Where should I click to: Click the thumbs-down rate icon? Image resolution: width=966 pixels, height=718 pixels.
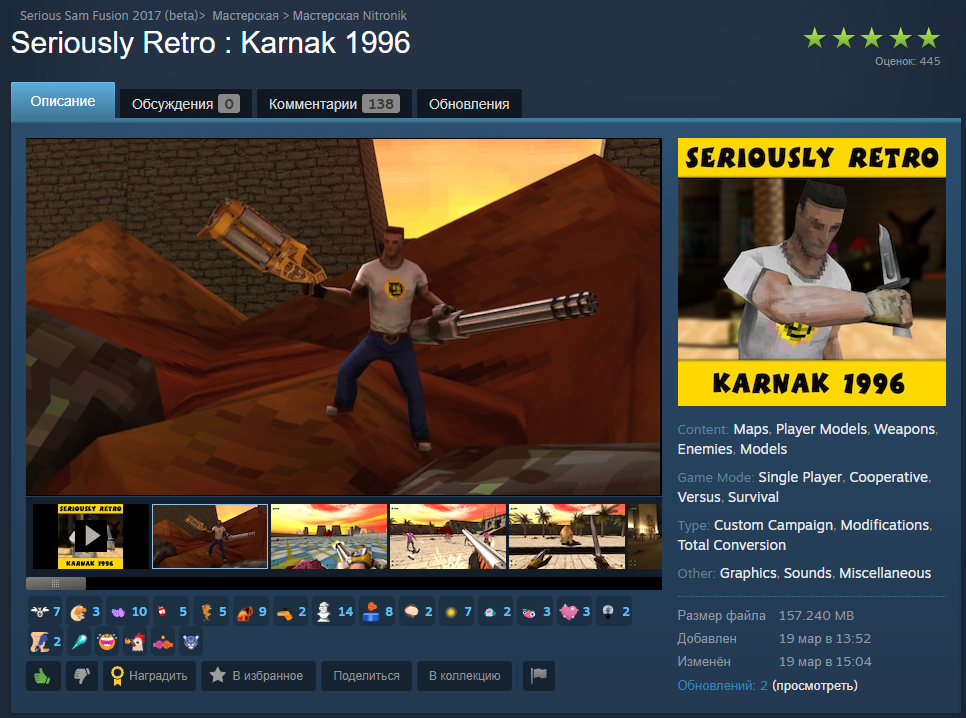click(x=82, y=676)
